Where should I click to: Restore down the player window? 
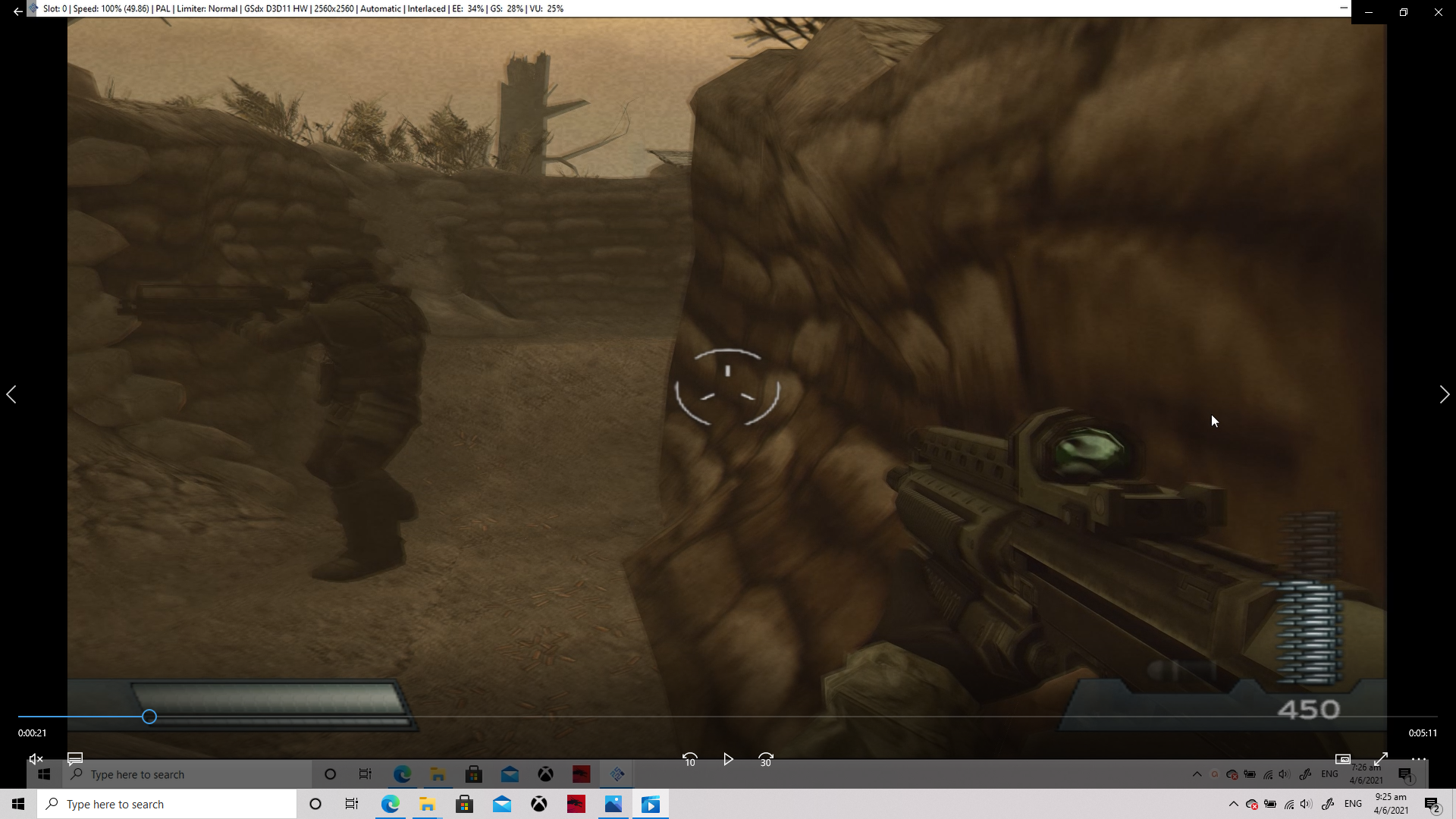[1404, 12]
